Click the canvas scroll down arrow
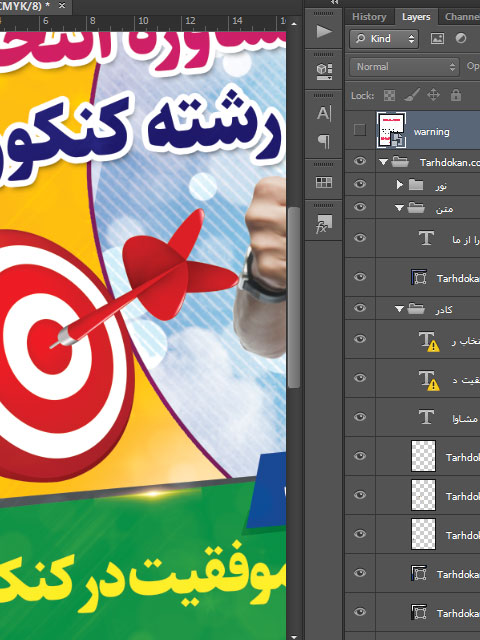The height and width of the screenshot is (640, 480). [x=294, y=636]
